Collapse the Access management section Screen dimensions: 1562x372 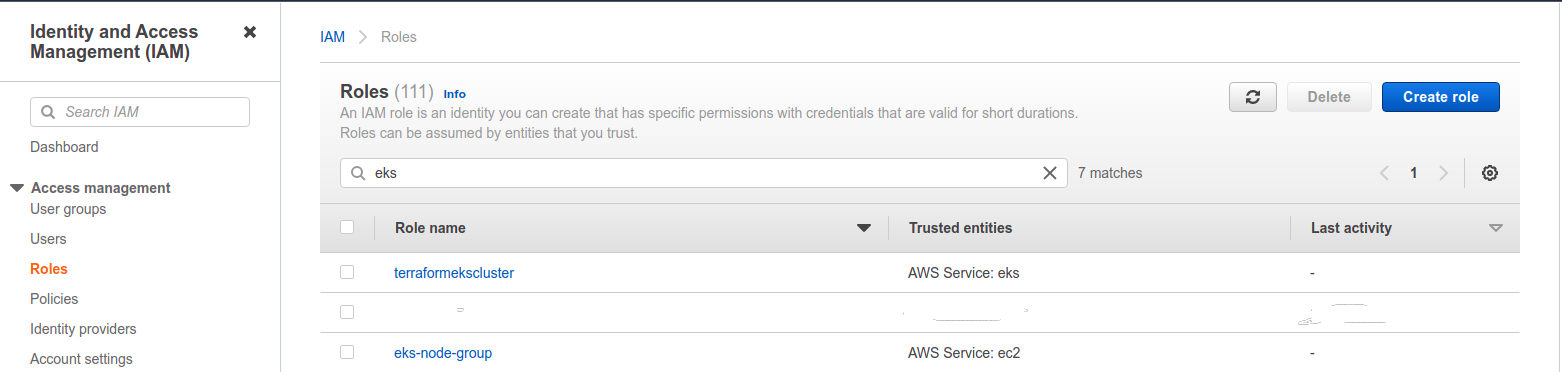tap(17, 187)
